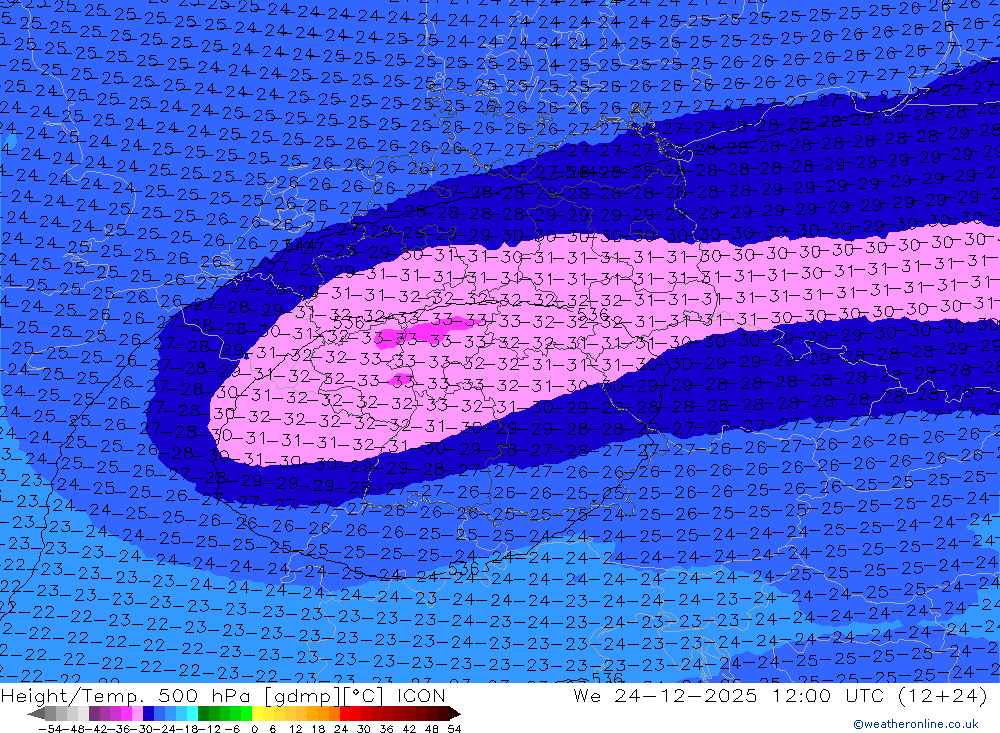Click the [°C] unit label in title
The height and width of the screenshot is (733, 1000).
[x=364, y=696]
